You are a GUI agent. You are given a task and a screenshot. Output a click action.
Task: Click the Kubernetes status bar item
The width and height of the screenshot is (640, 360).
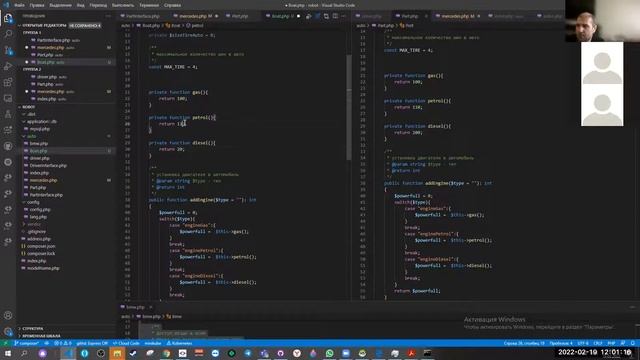[x=179, y=343]
